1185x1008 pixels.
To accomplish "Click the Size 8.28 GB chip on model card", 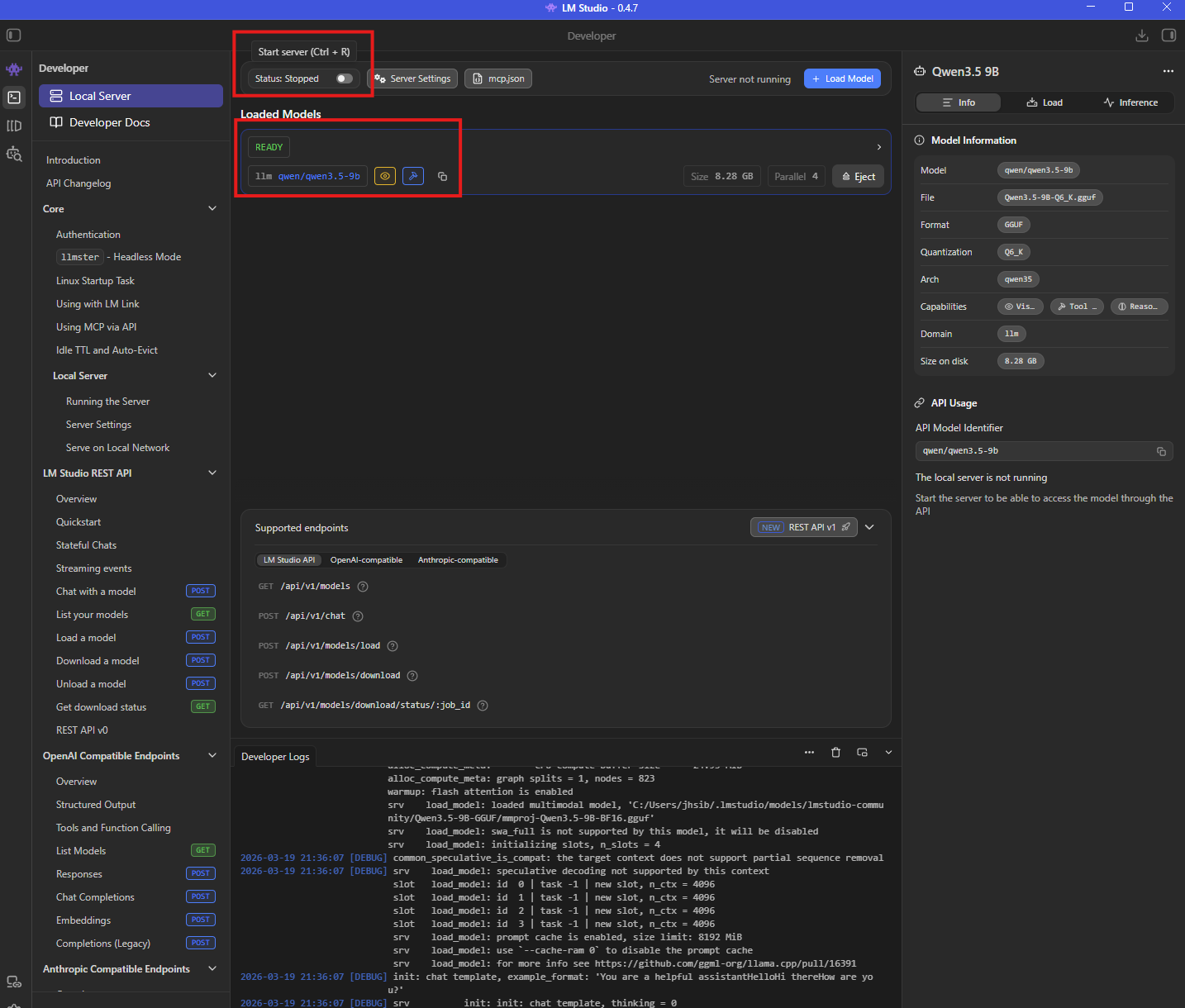I will (722, 177).
